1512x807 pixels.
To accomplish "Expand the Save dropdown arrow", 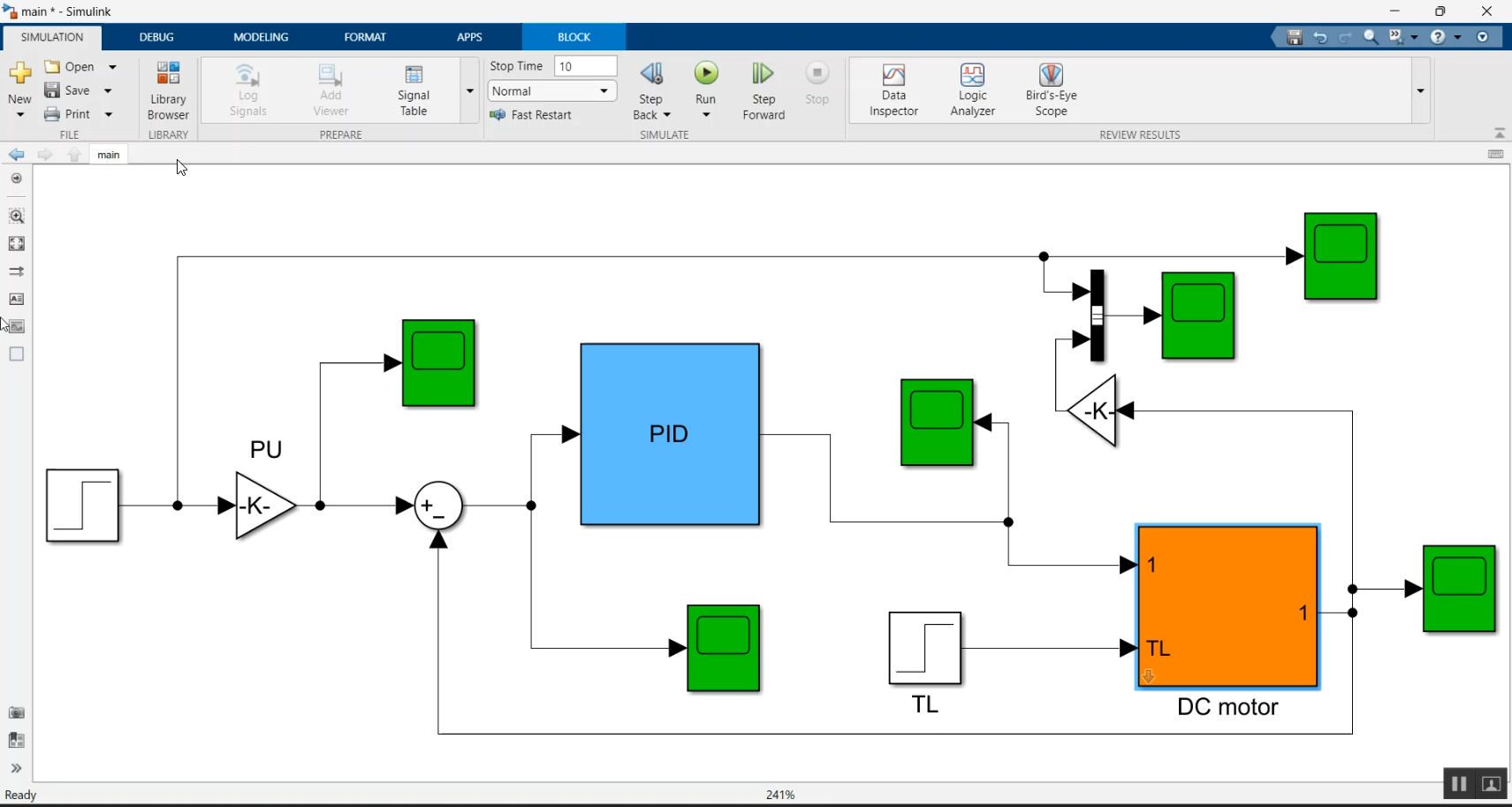I will point(108,91).
